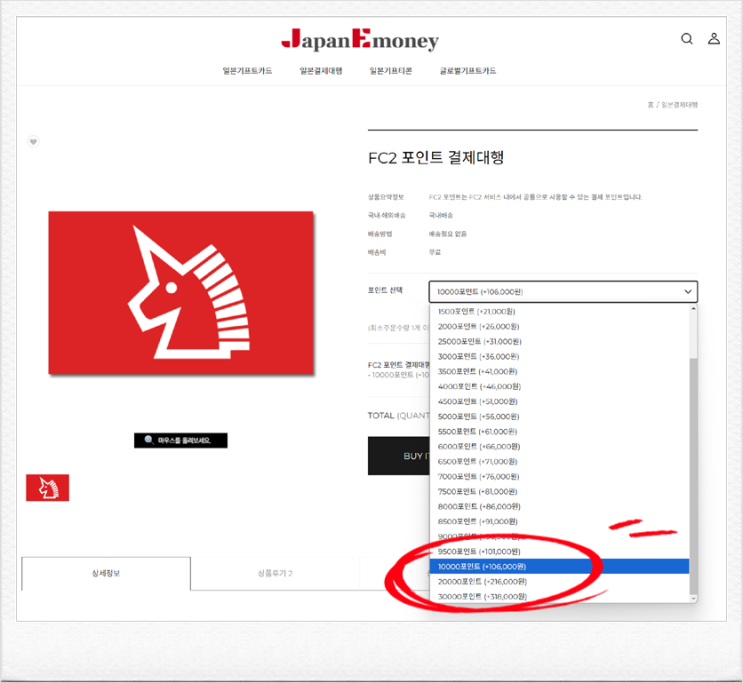Select the 25000포인트 (+31,000원) option
743x683 pixels.
point(559,342)
